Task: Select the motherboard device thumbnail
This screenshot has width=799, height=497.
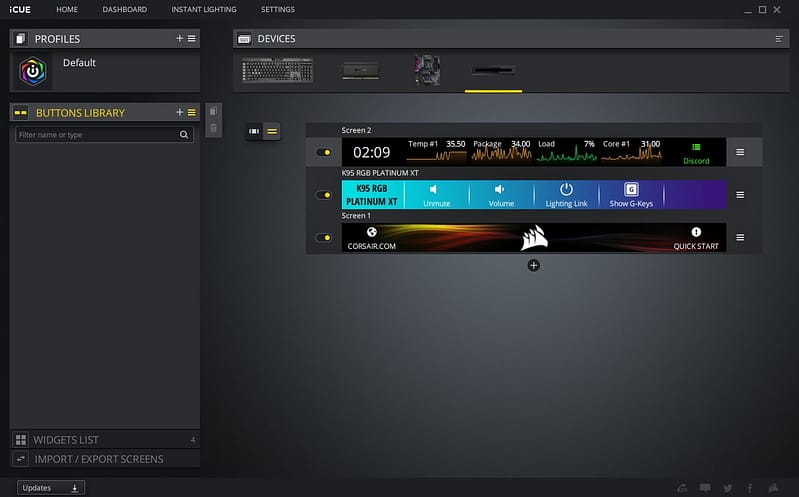Action: [x=427, y=70]
